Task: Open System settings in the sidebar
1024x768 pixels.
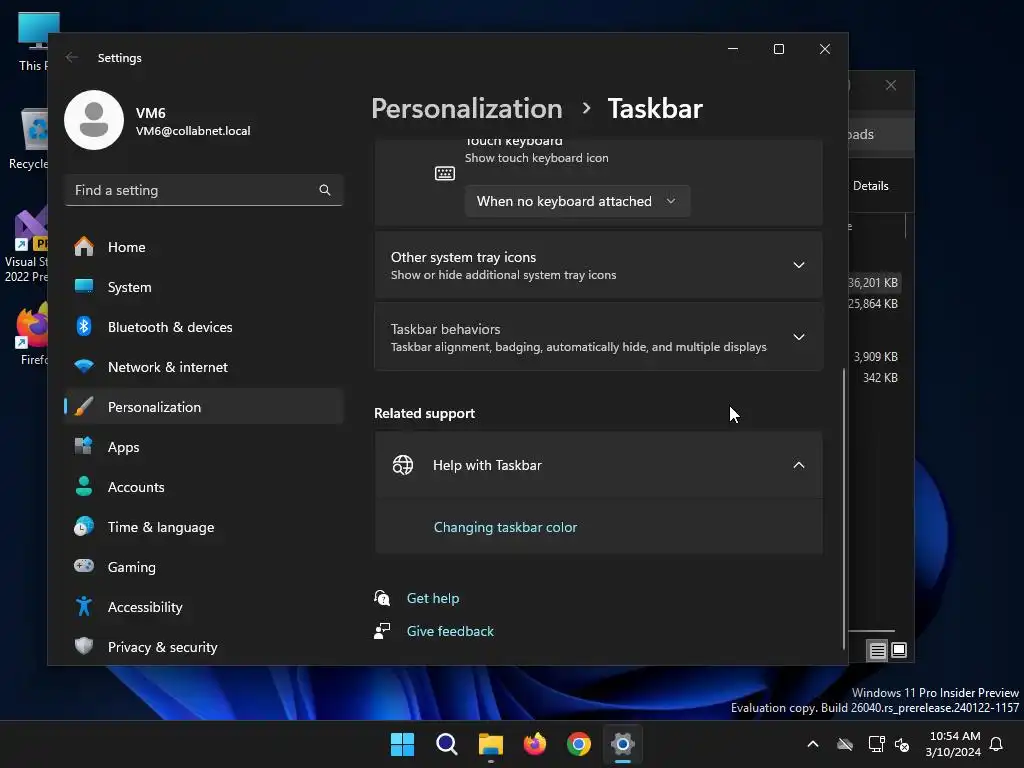Action: [204, 287]
